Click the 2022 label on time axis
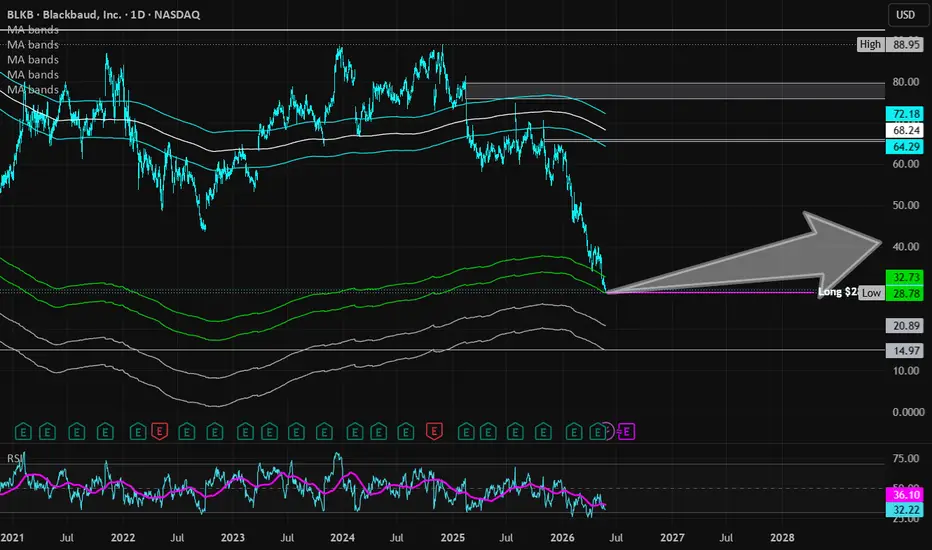 [x=123, y=538]
